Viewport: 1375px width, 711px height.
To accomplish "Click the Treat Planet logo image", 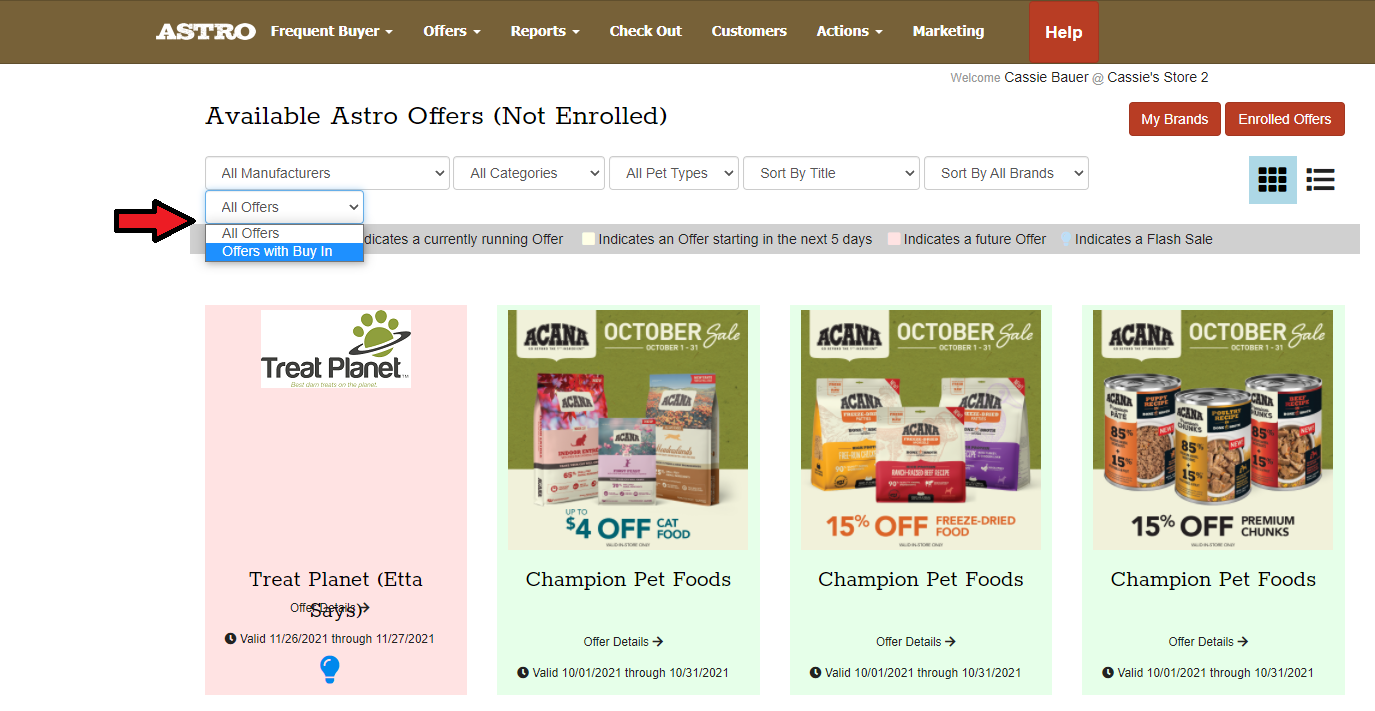I will point(336,349).
